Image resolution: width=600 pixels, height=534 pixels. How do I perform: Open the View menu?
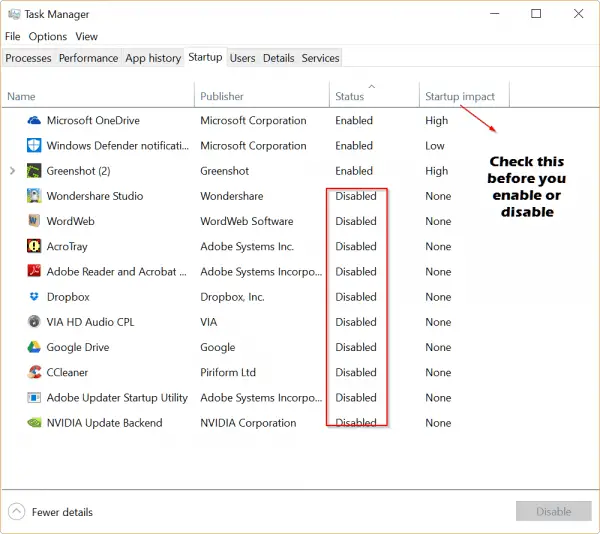86,37
